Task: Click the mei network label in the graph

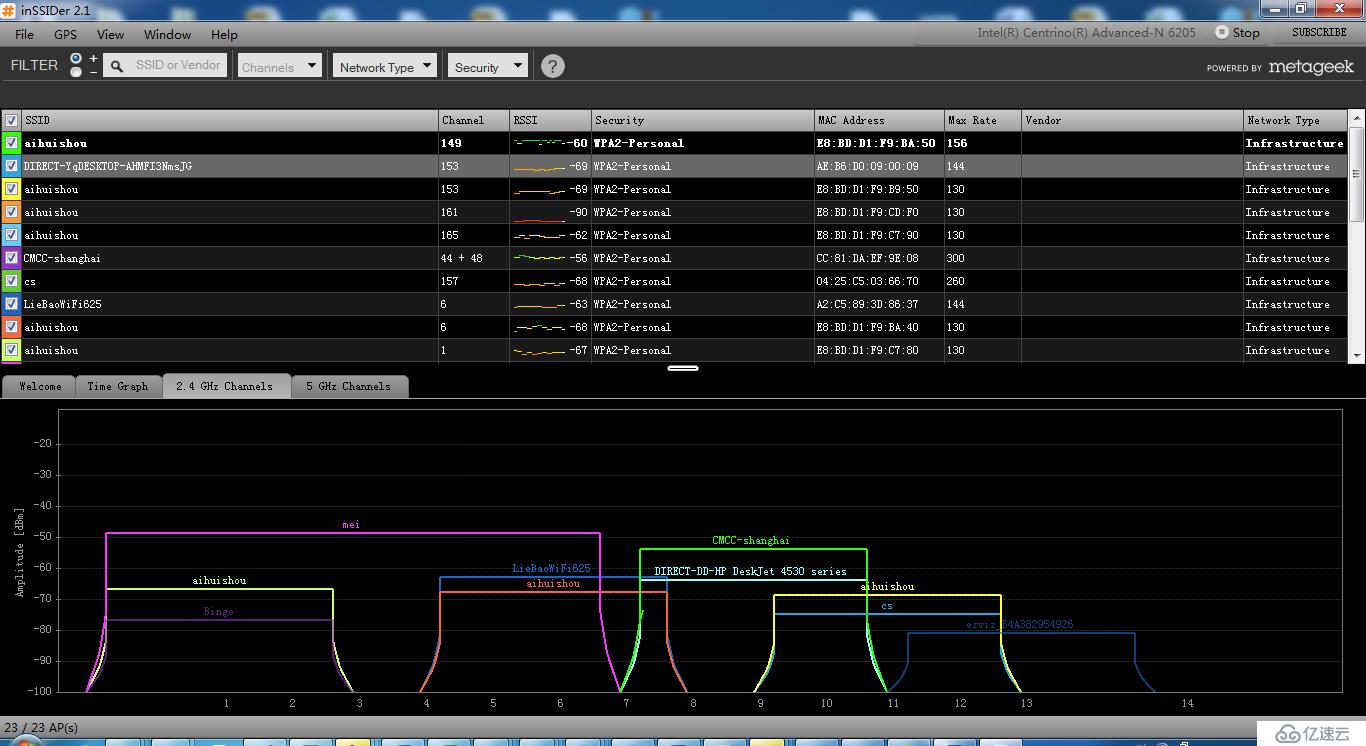Action: [351, 524]
